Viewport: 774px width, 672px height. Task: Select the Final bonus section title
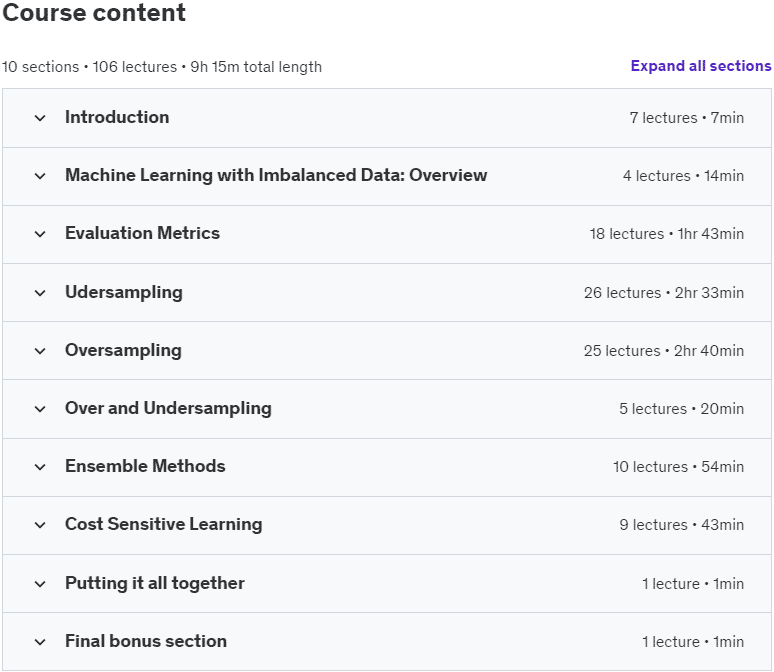pos(146,641)
